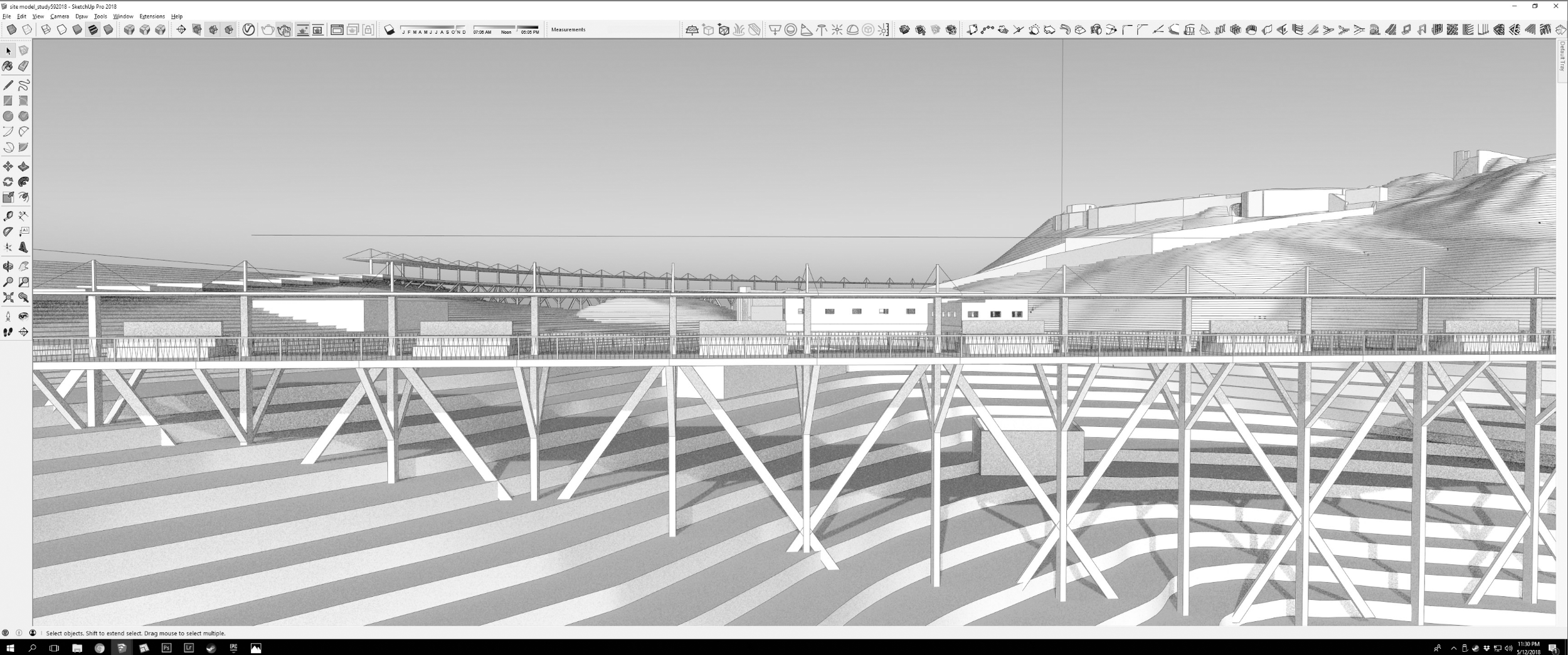Open the Window menu

[x=123, y=16]
